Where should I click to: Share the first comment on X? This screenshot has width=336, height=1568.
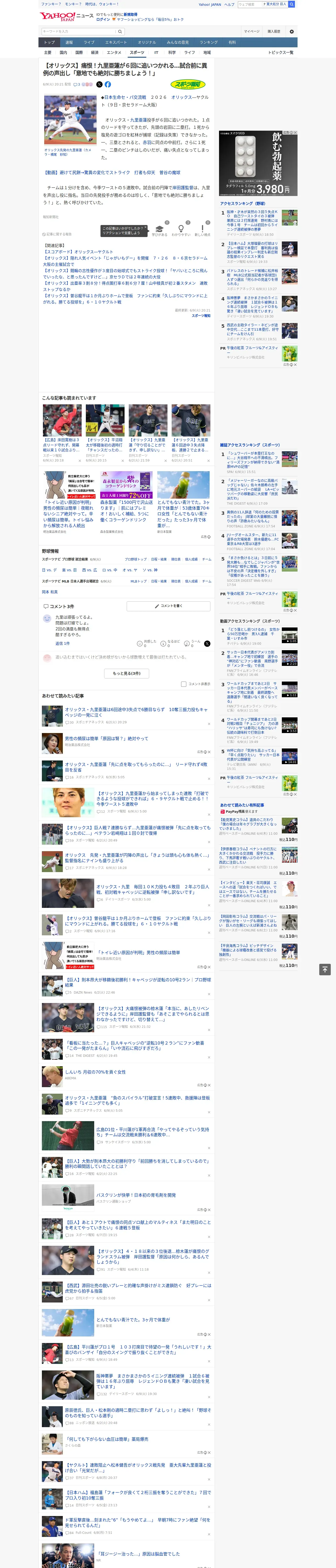207,643
